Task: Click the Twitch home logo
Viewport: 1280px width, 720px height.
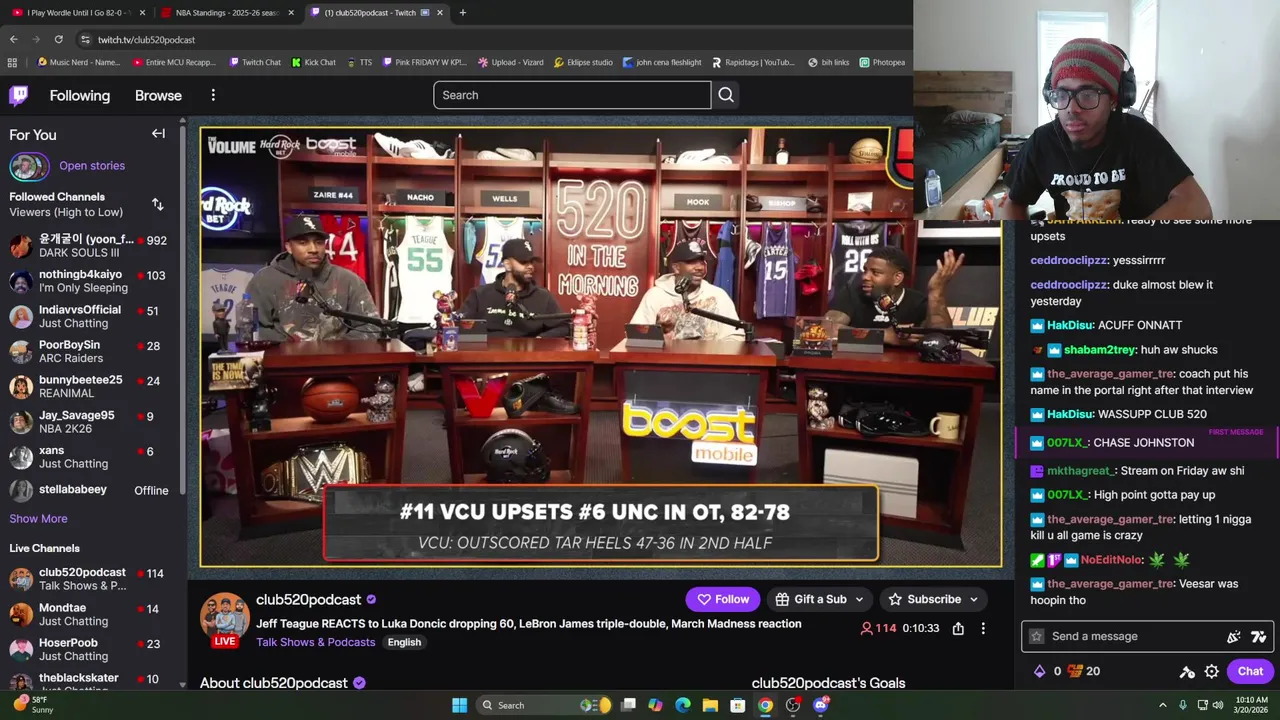Action: click(19, 96)
